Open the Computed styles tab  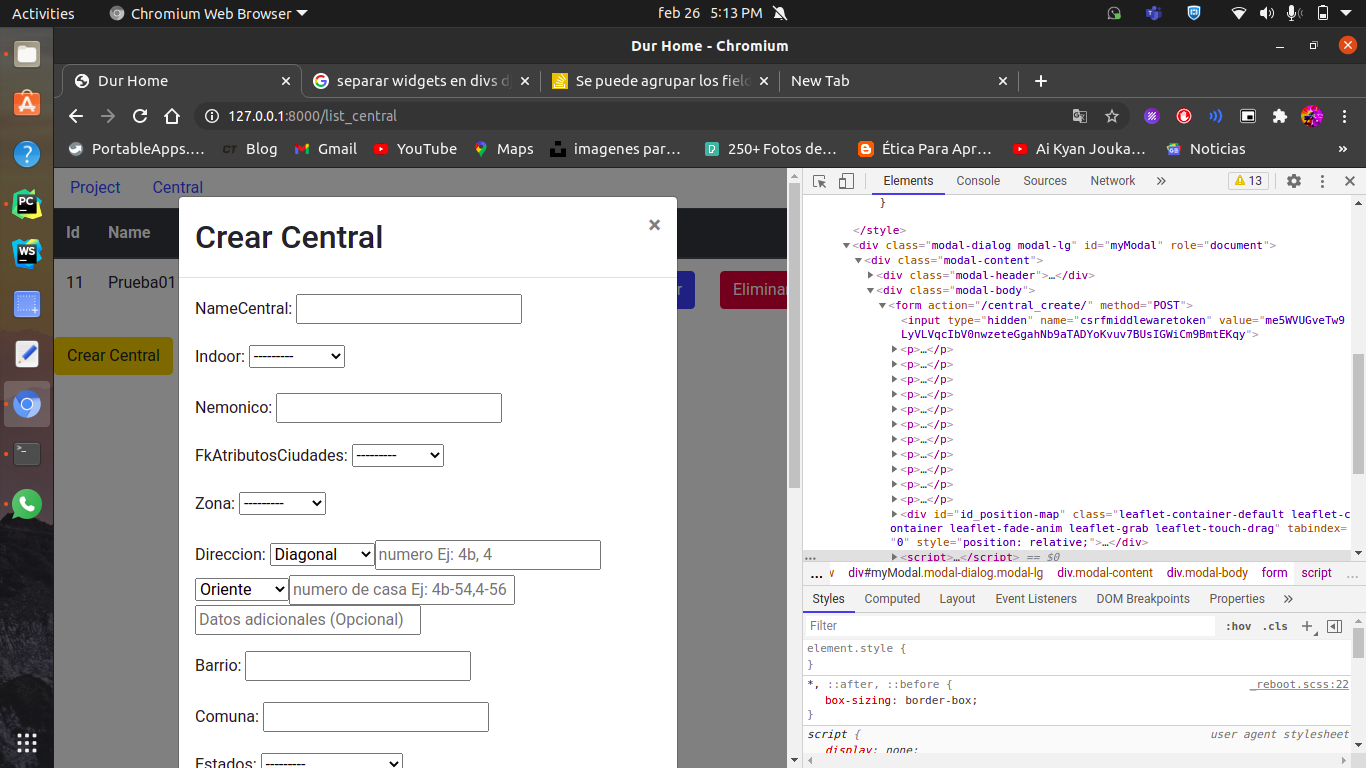coord(892,599)
